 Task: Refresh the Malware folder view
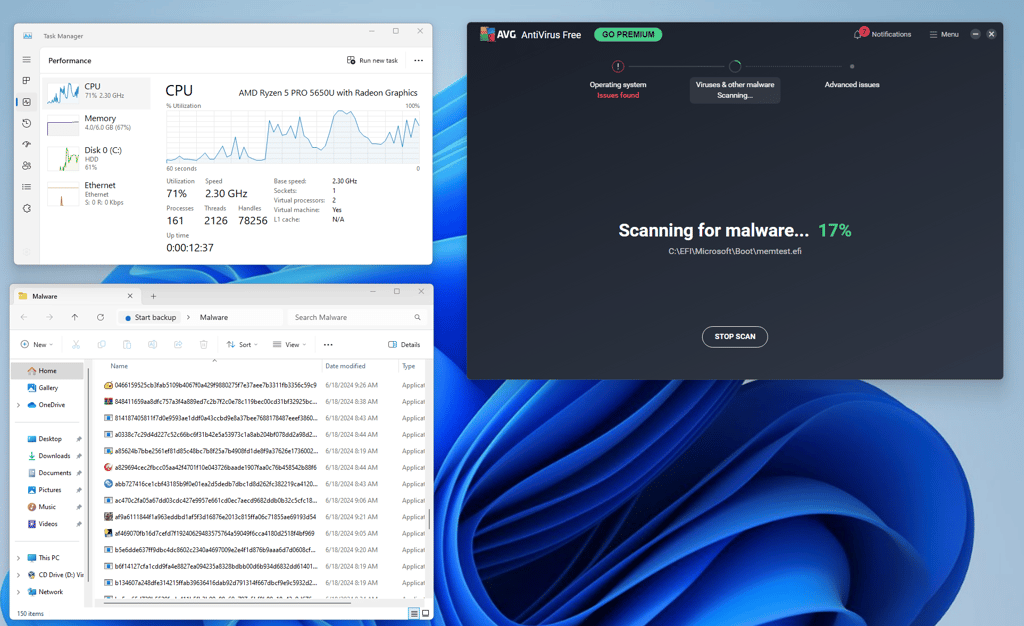click(101, 317)
